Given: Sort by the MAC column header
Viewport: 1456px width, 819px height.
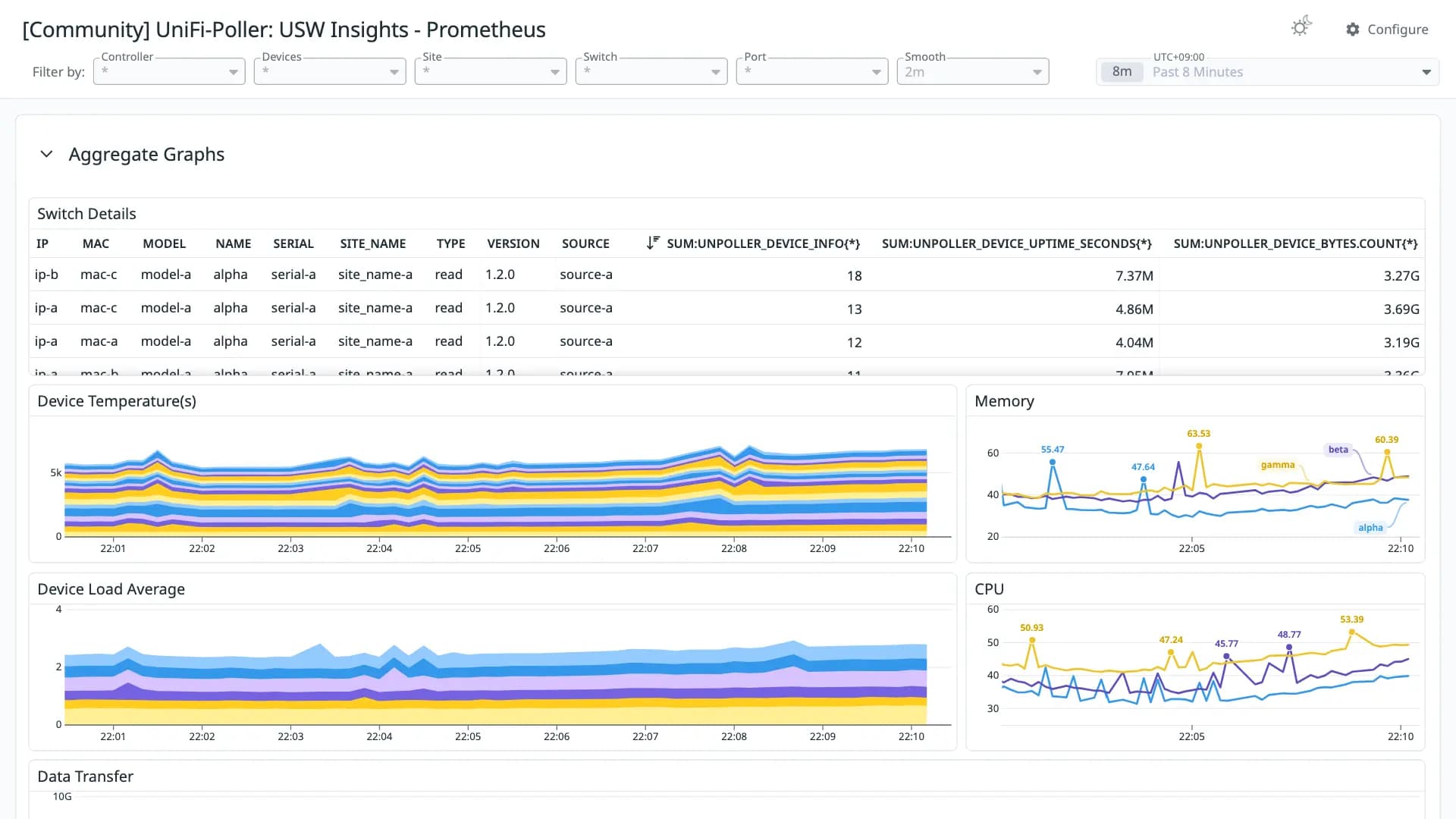Looking at the screenshot, I should [x=96, y=243].
